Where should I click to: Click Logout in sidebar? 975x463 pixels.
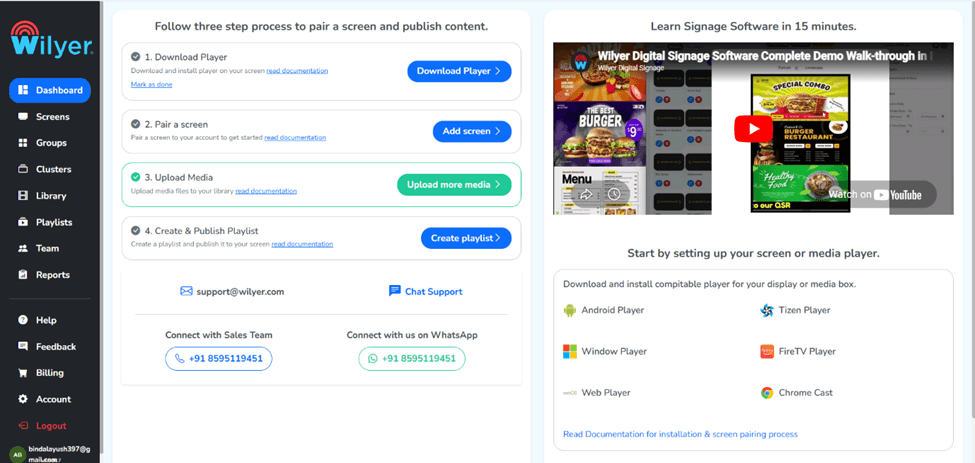click(51, 426)
